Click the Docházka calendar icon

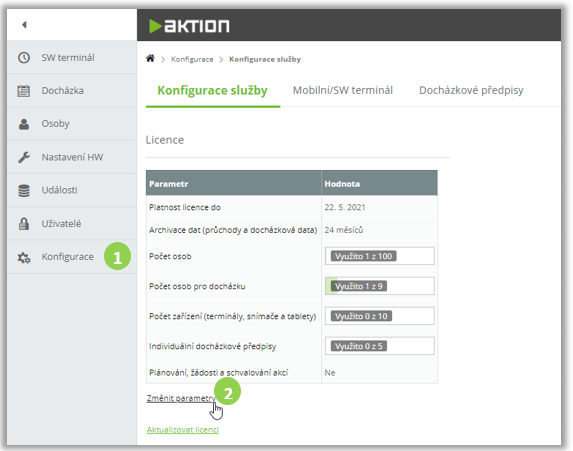point(24,91)
